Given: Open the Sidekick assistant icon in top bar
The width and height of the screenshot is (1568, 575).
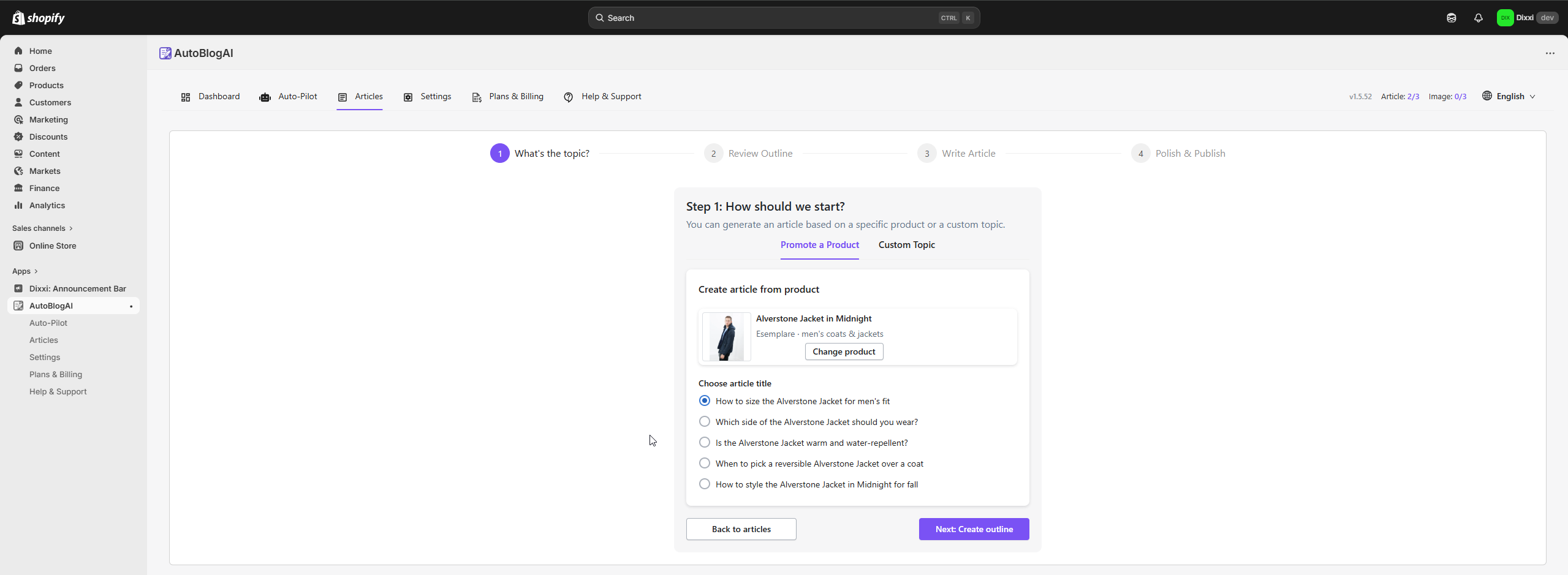Looking at the screenshot, I should tap(1451, 18).
